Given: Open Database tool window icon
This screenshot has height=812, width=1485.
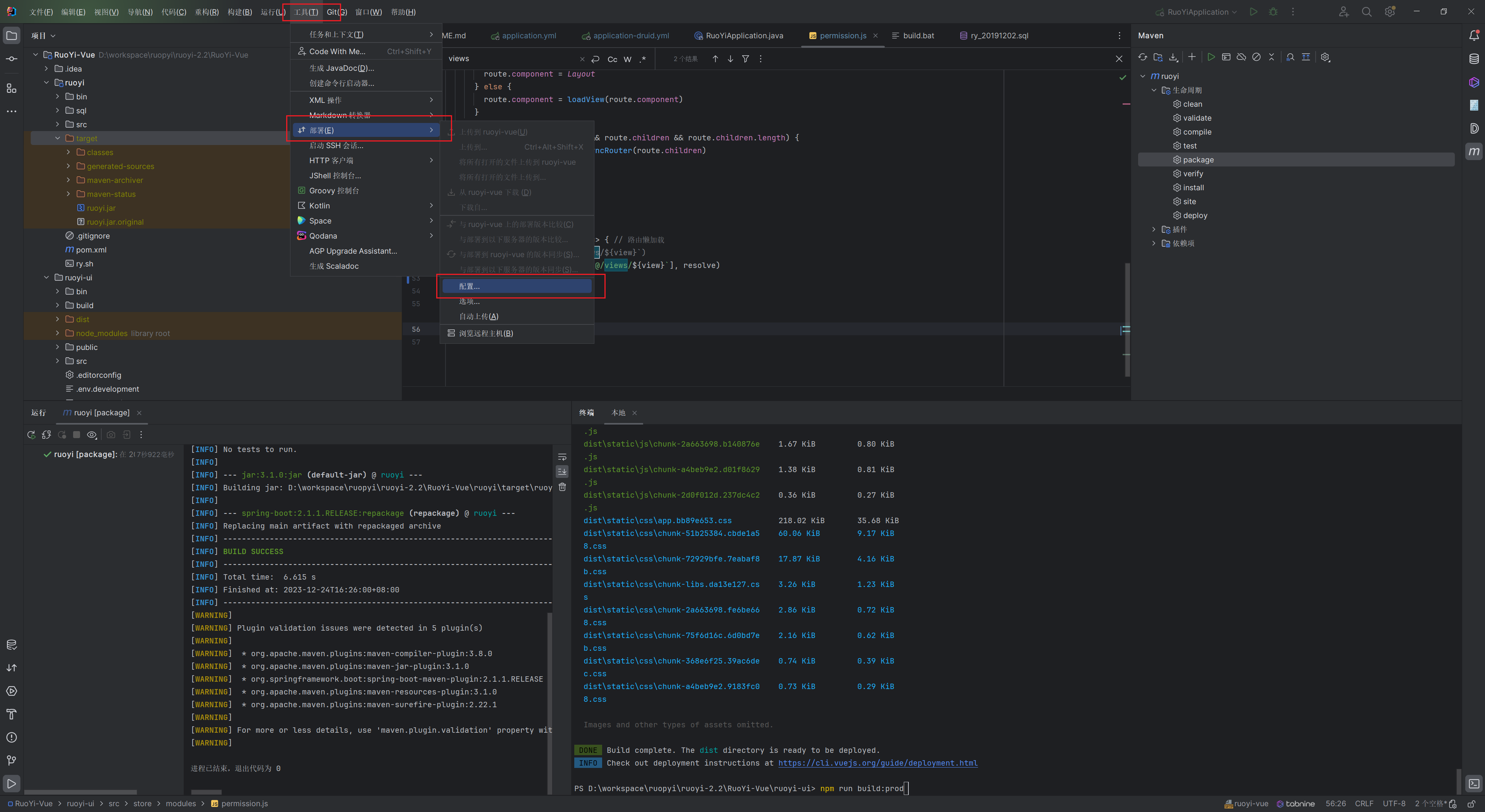Looking at the screenshot, I should pos(1473,59).
